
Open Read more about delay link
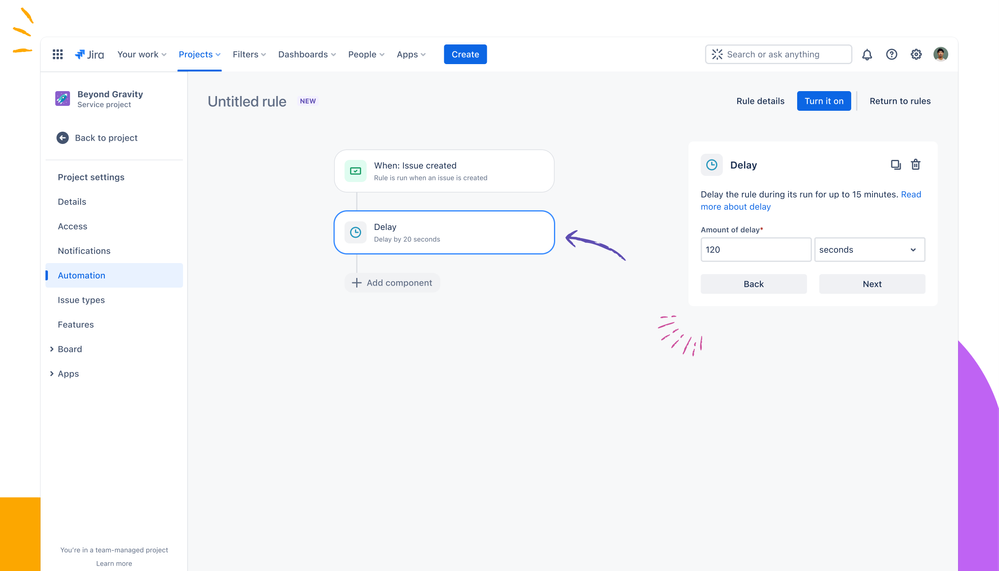[x=810, y=201]
